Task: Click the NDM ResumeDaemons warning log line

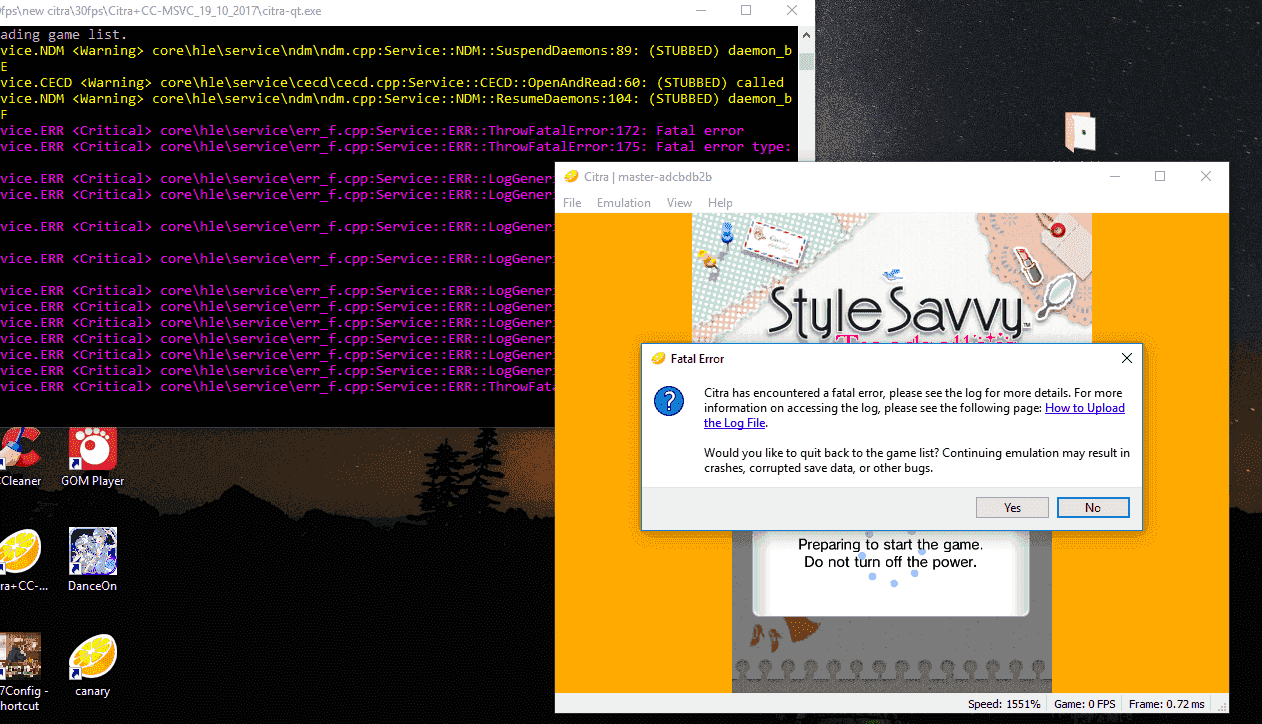Action: [x=396, y=106]
